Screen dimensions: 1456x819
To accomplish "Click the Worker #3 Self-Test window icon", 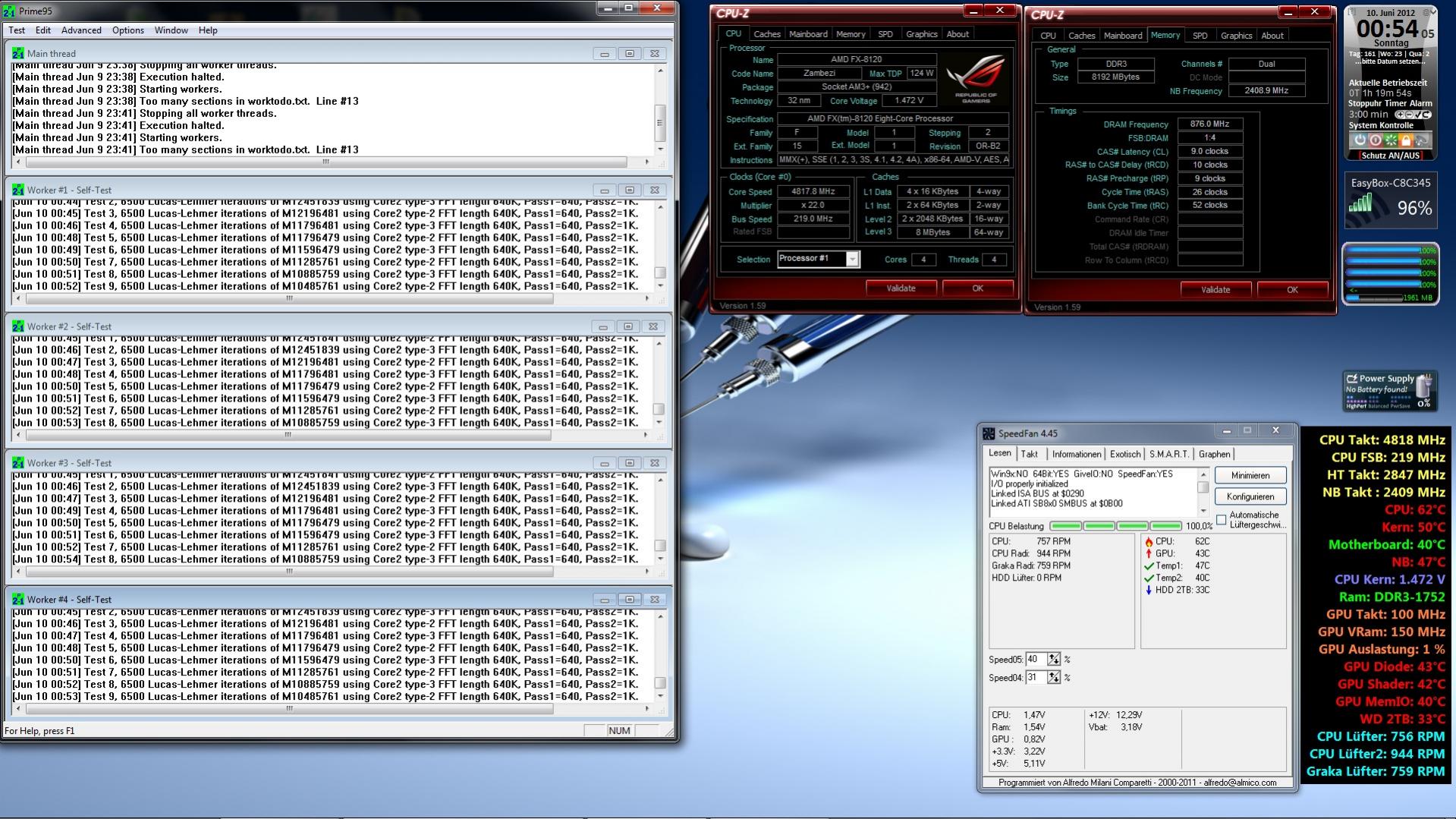I will pos(18,463).
